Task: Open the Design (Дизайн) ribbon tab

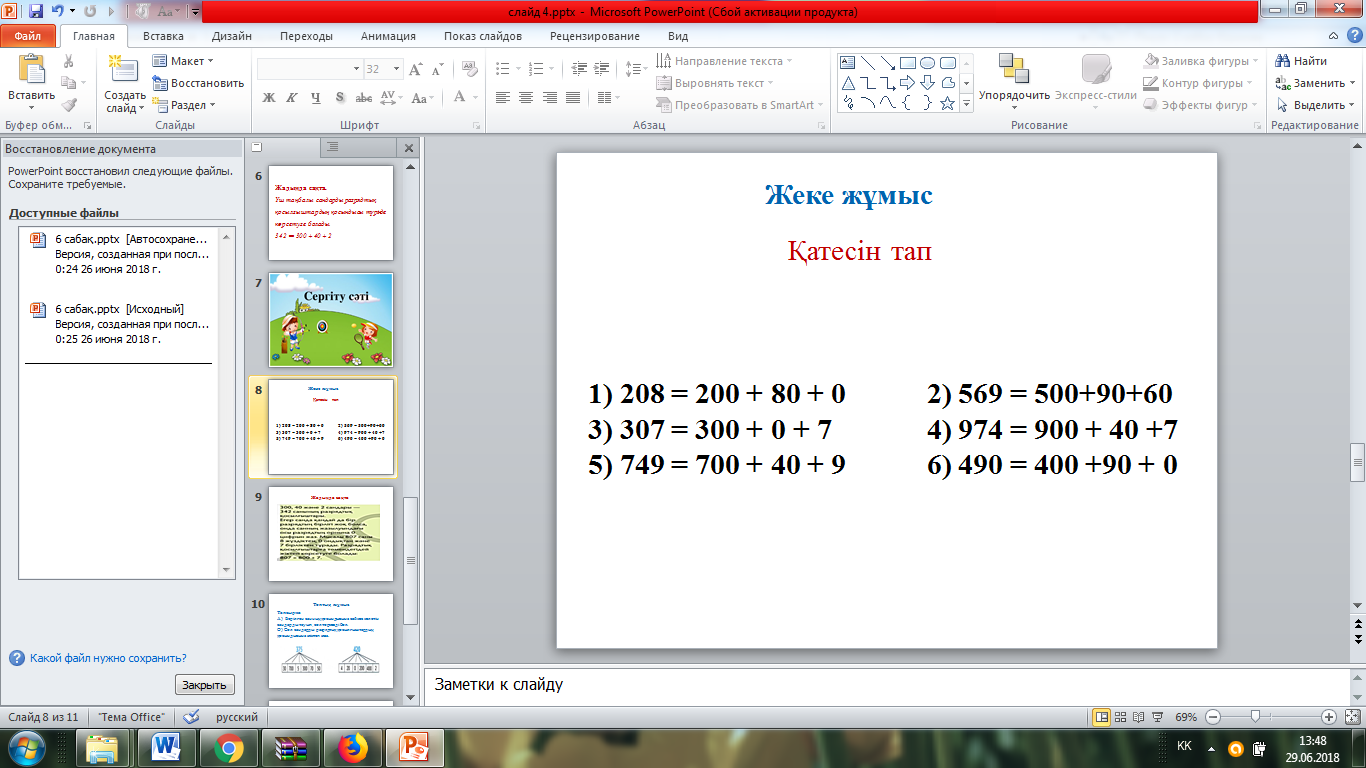Action: (x=231, y=36)
